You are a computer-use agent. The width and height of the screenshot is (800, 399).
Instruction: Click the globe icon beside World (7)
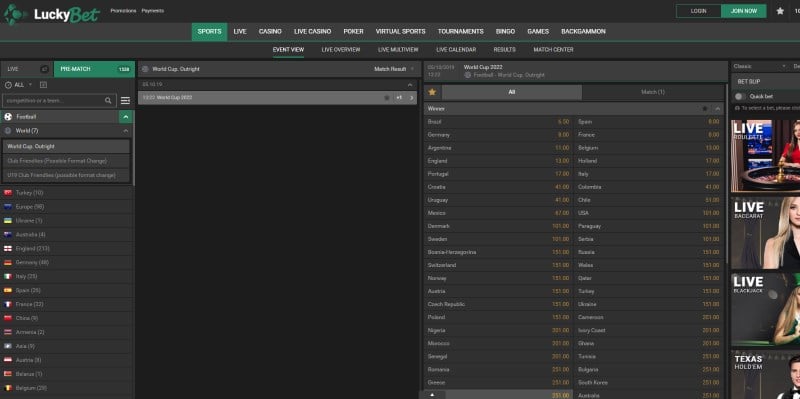[x=8, y=131]
